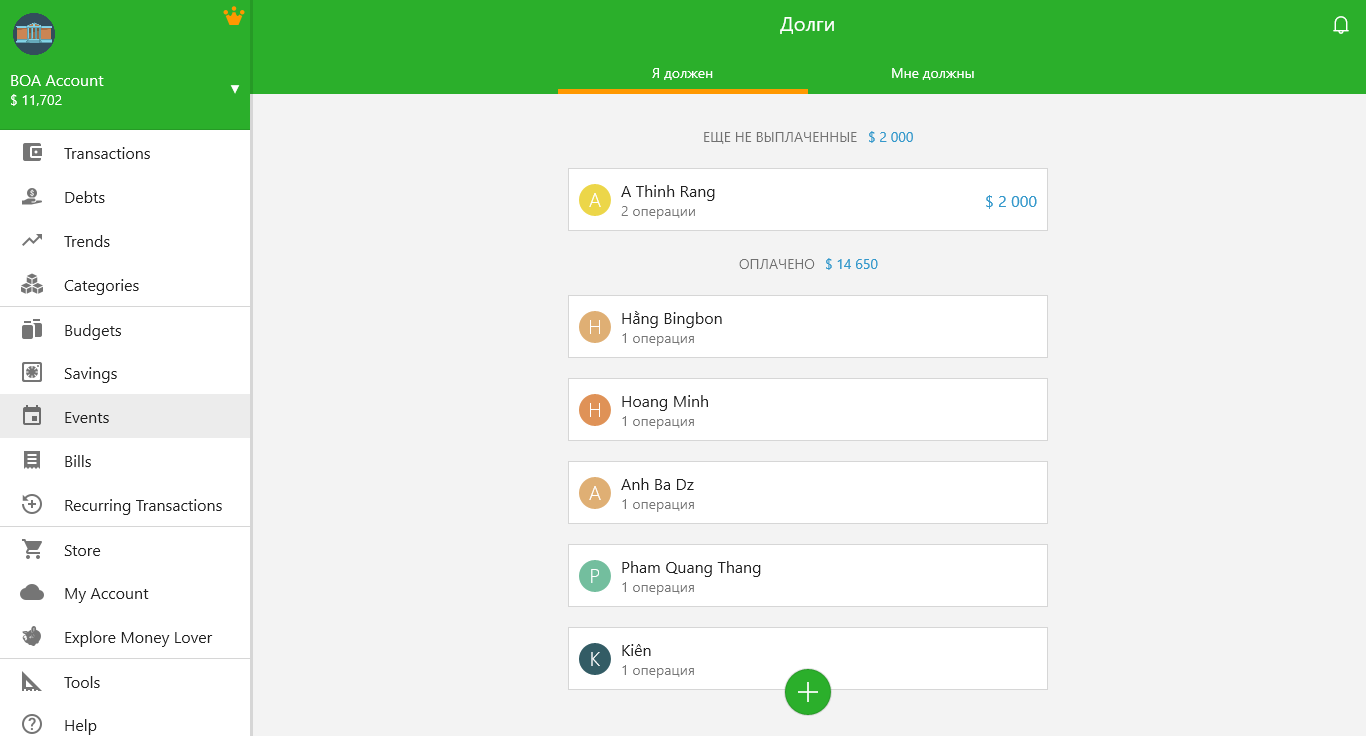Open Kiên debt card

tap(808, 659)
